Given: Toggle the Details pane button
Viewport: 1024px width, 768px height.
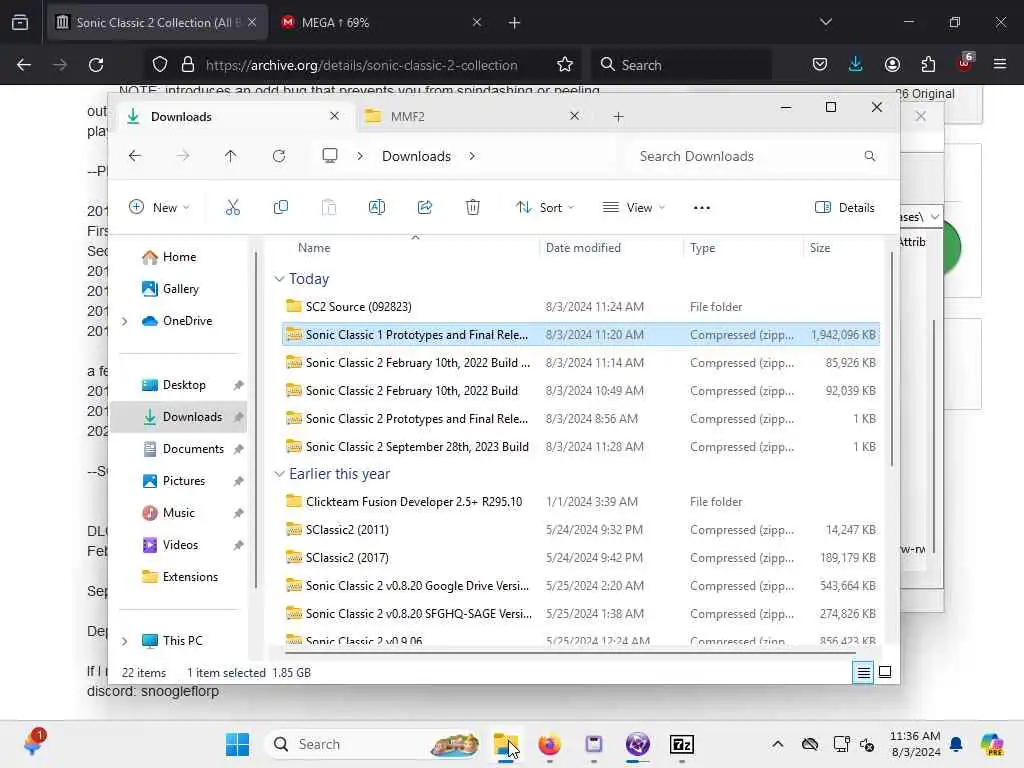Looking at the screenshot, I should click(x=844, y=208).
